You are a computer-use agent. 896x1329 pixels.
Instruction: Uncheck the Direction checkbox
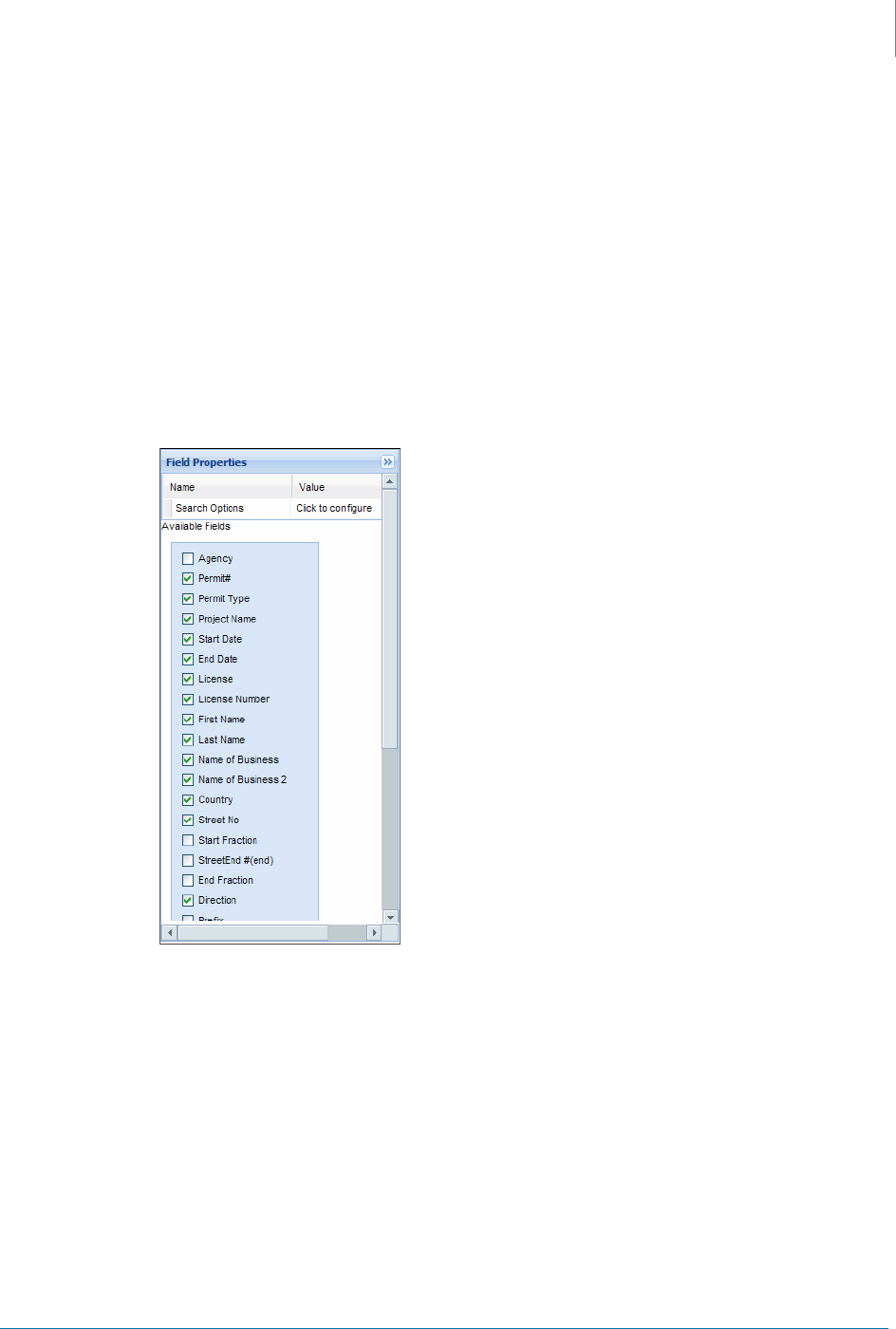(188, 901)
